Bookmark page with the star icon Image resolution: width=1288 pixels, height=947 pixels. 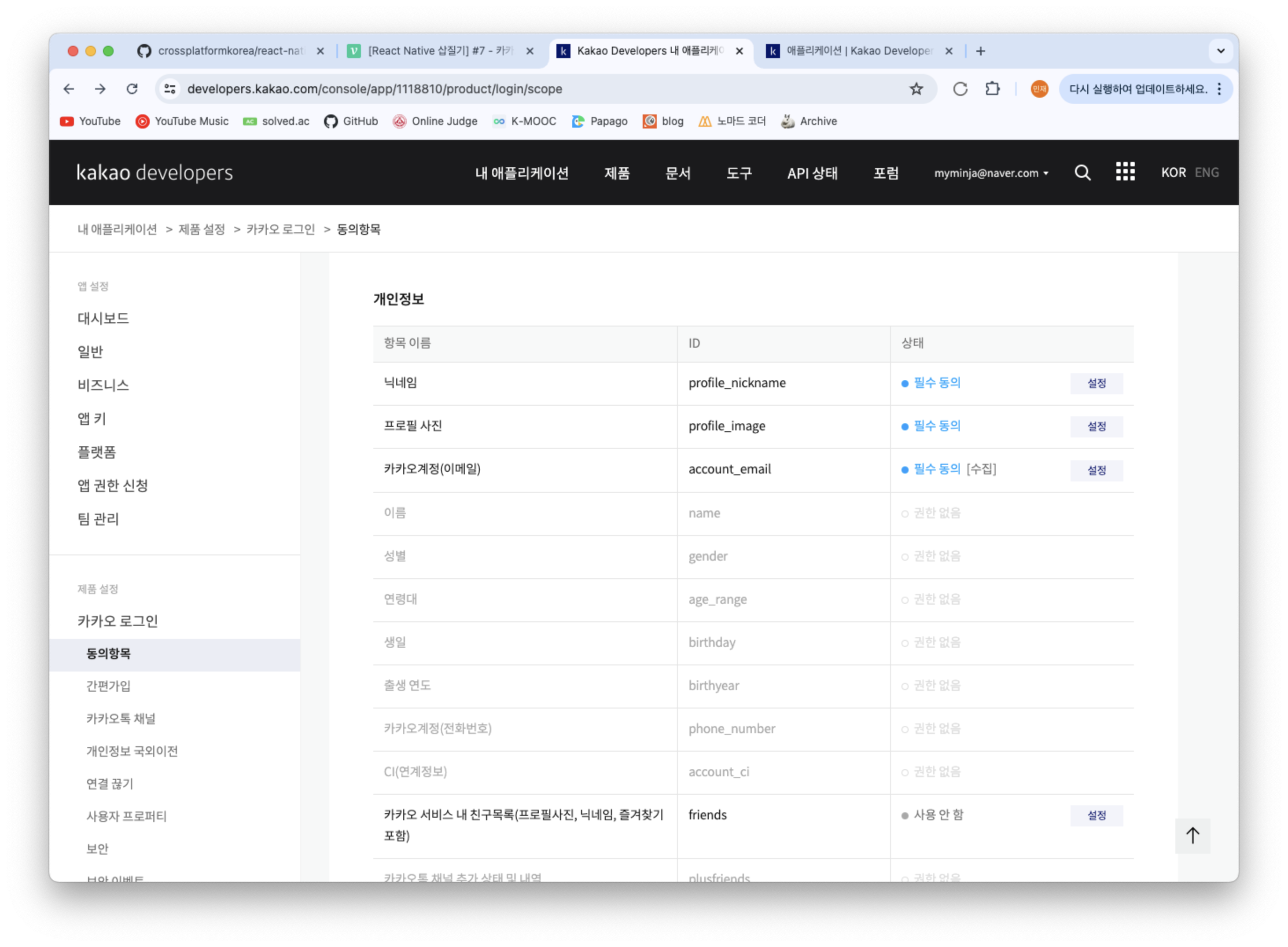[x=916, y=89]
